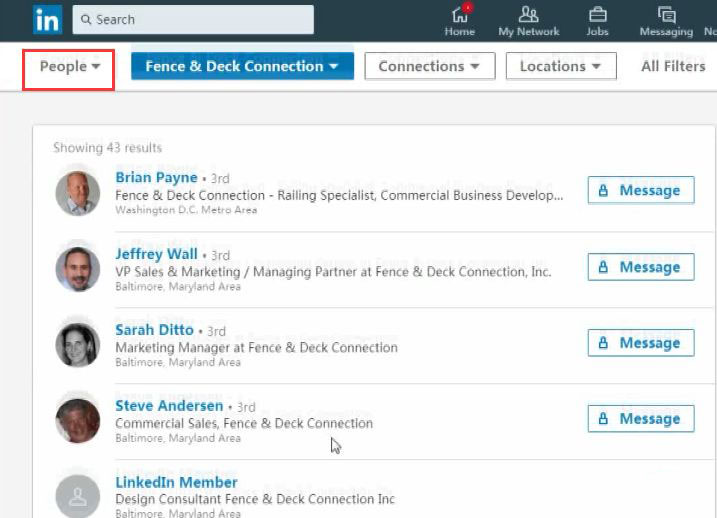Open the Messaging icon
This screenshot has height=518, width=717.
point(666,15)
